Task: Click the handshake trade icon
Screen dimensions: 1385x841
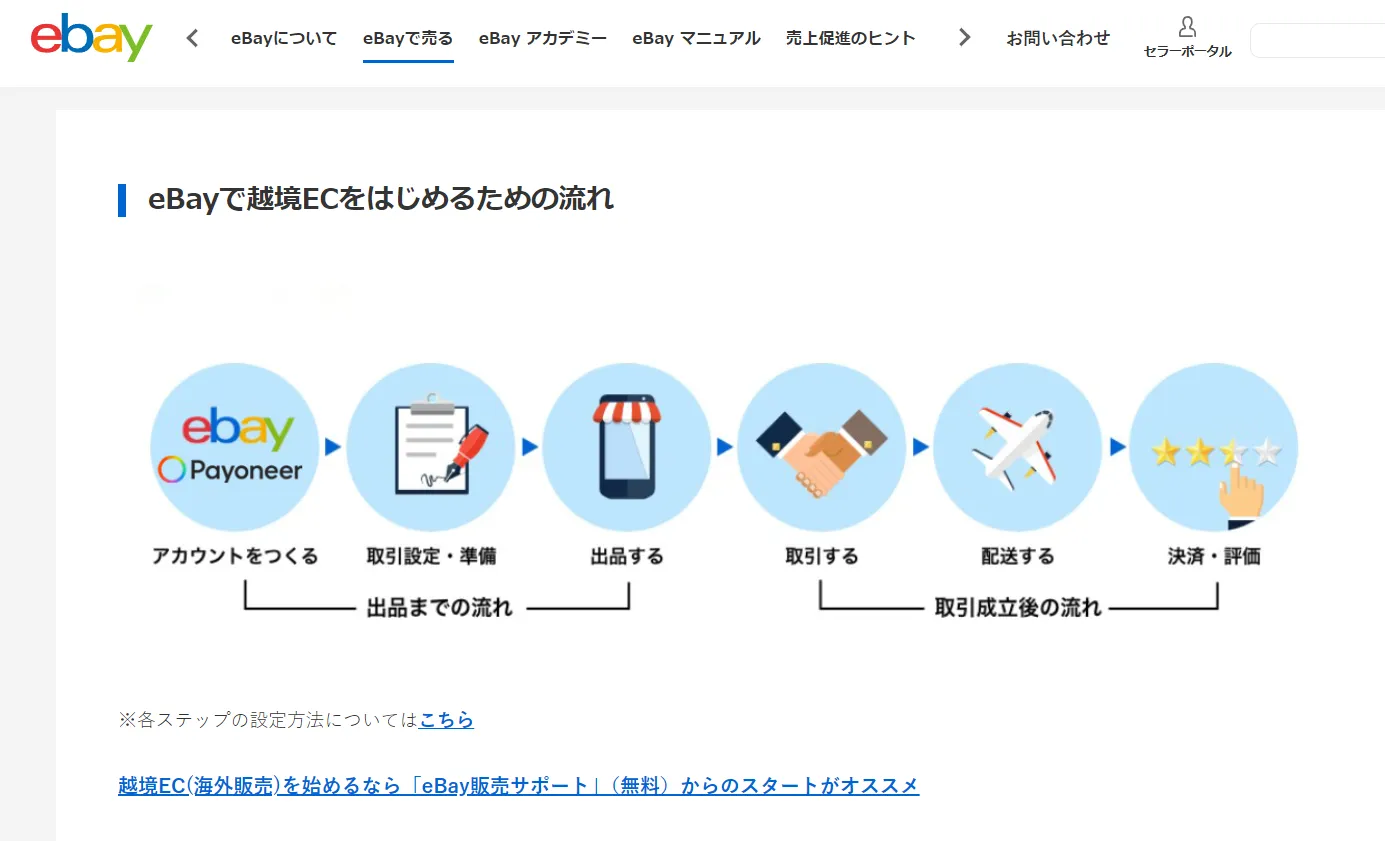Action: tap(822, 447)
